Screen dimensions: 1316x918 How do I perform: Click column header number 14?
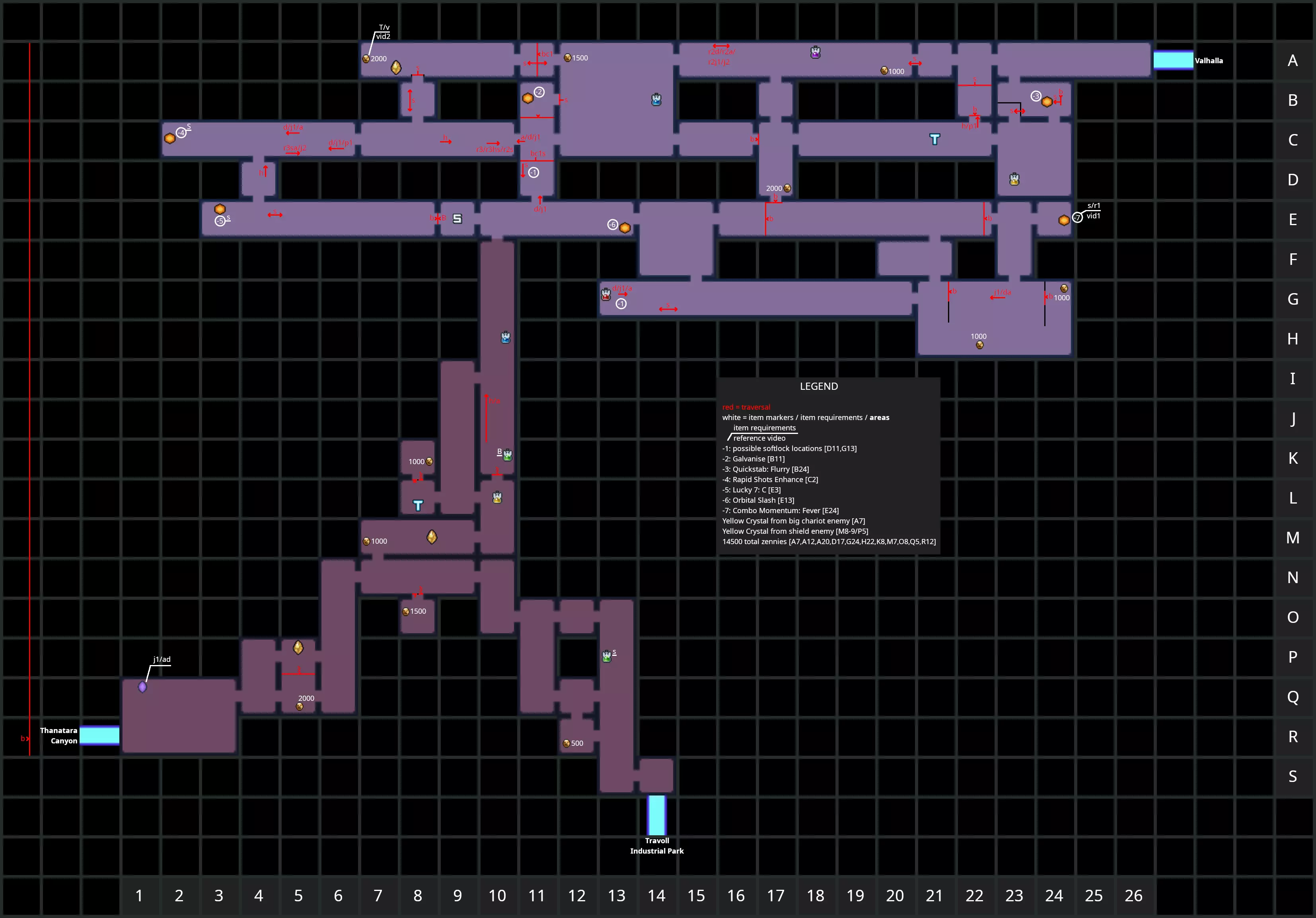click(656, 895)
